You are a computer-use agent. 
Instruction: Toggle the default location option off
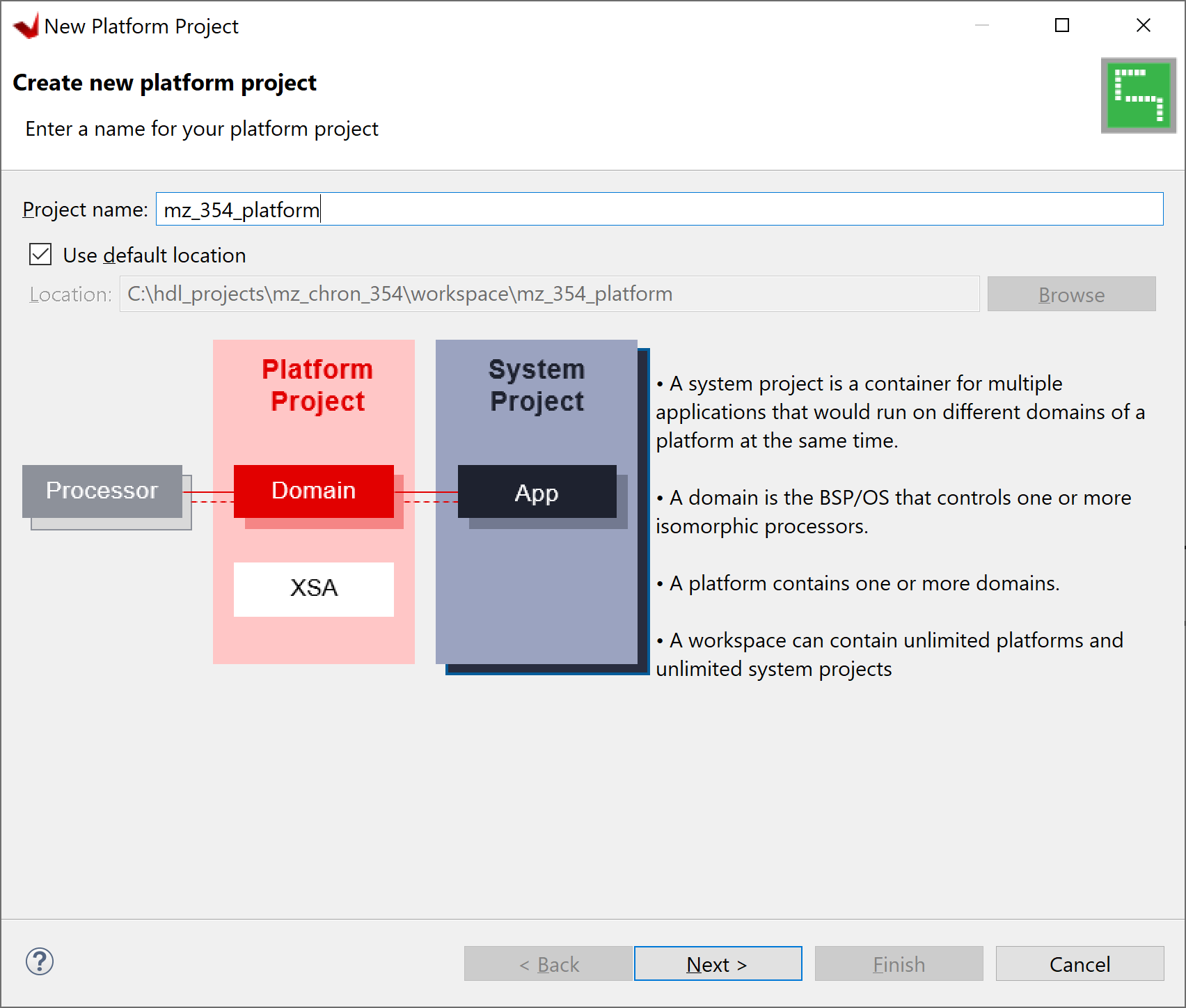click(x=40, y=255)
